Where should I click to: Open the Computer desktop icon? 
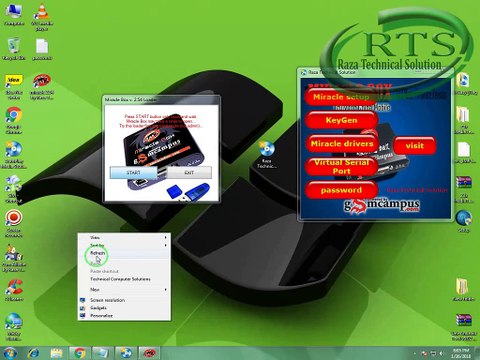pyautogui.click(x=14, y=15)
